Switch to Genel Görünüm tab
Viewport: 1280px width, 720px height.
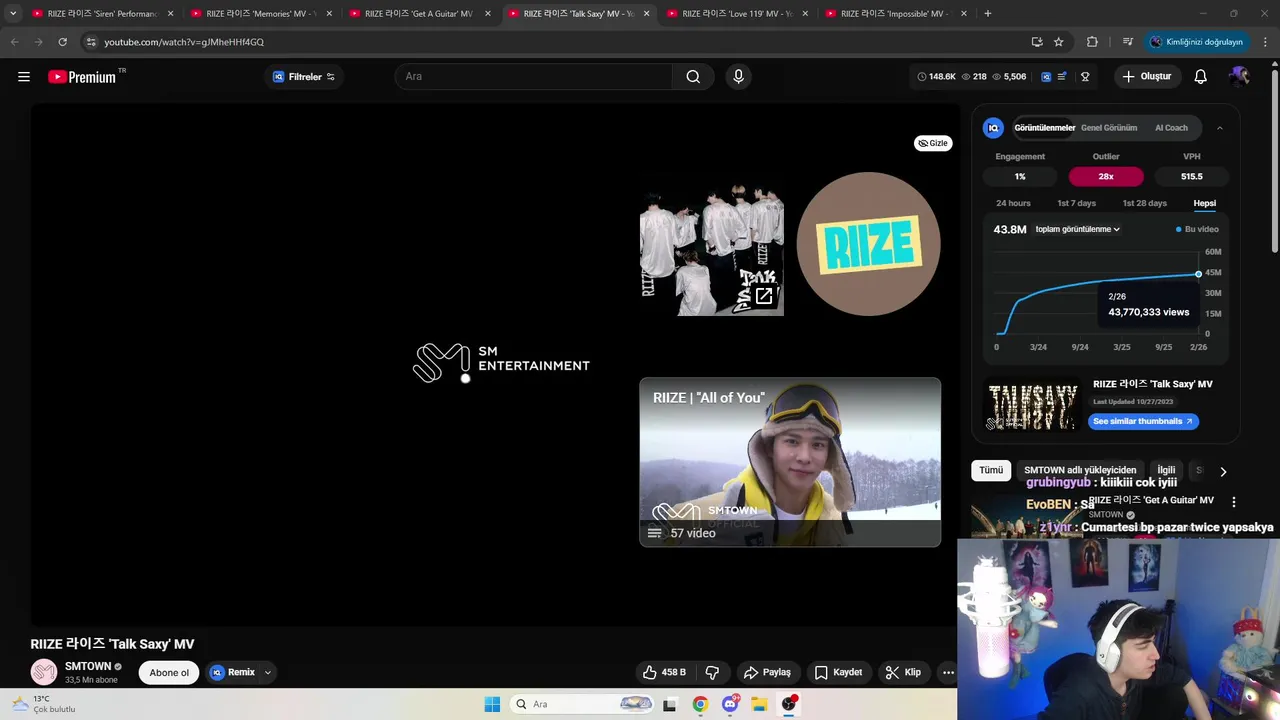(1109, 128)
